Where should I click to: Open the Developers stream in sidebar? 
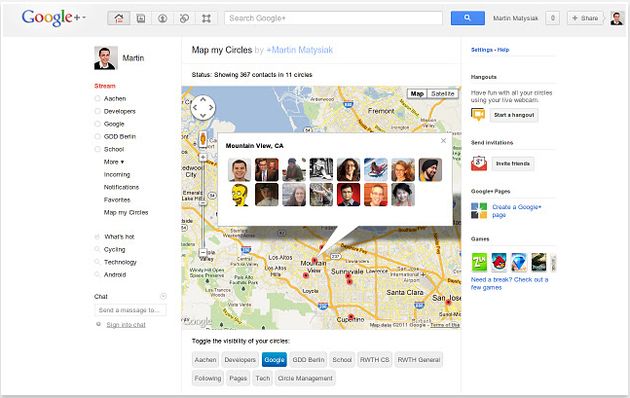pos(120,111)
